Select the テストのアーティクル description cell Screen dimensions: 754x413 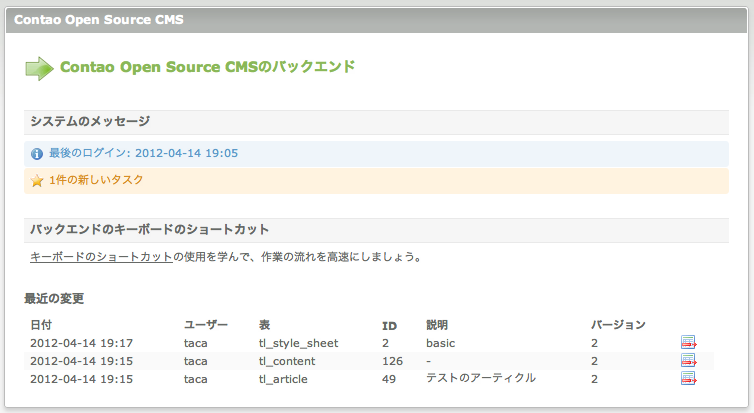point(481,378)
